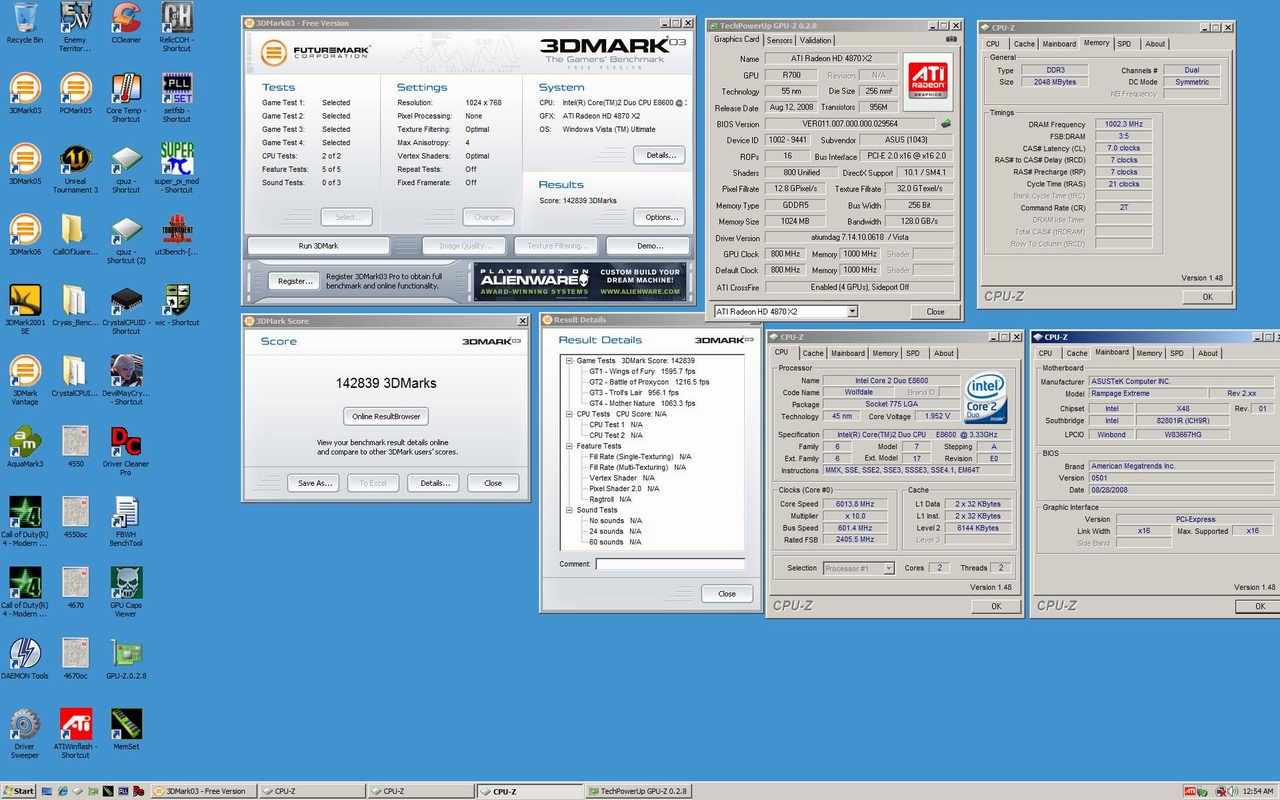
Task: Close the Result Details dialog via Close button
Action: (727, 594)
